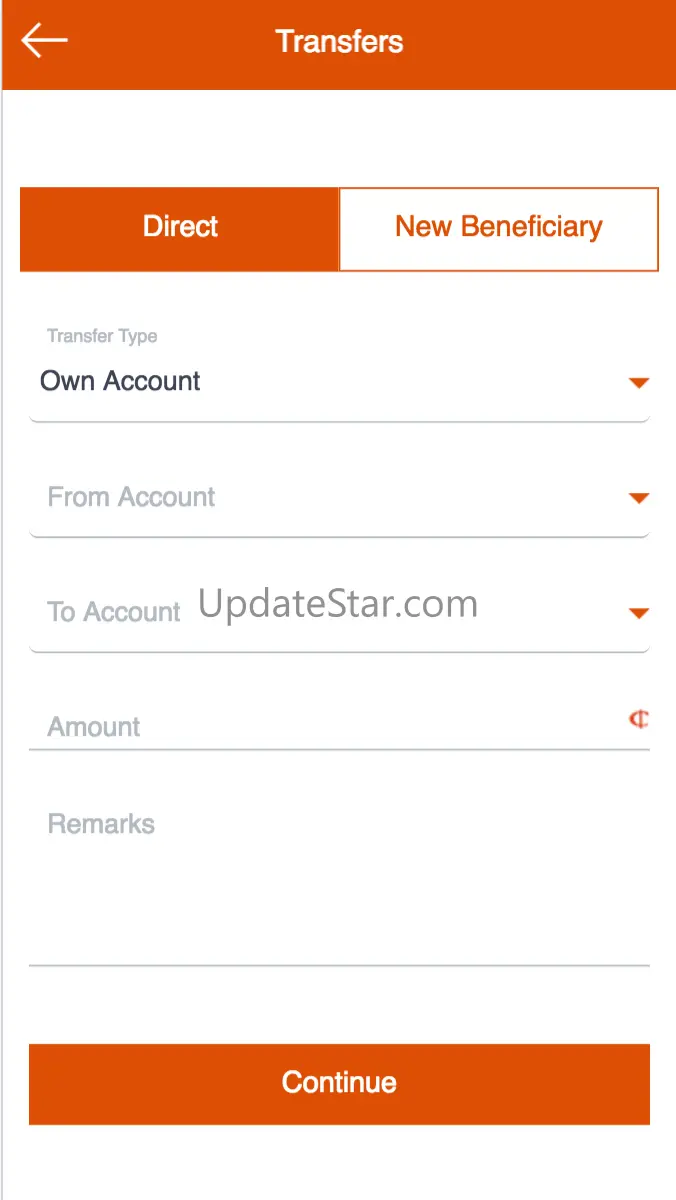Click the Continue button
676x1200 pixels.
339,1084
